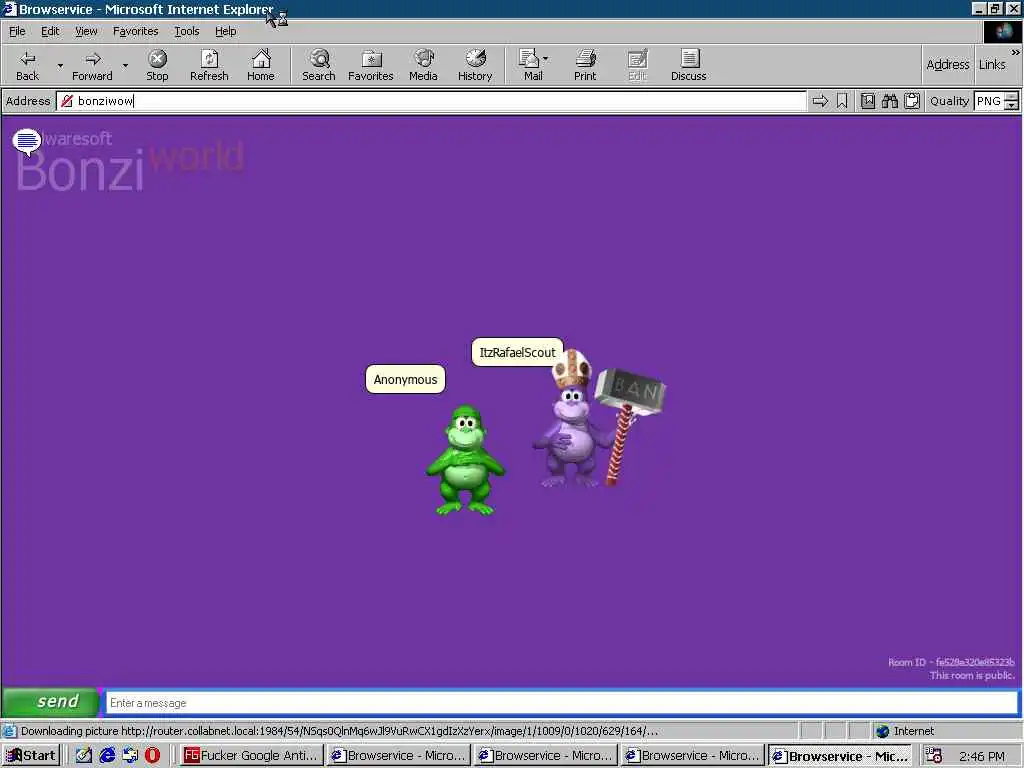
Task: Print the page using Print icon
Action: click(x=585, y=65)
